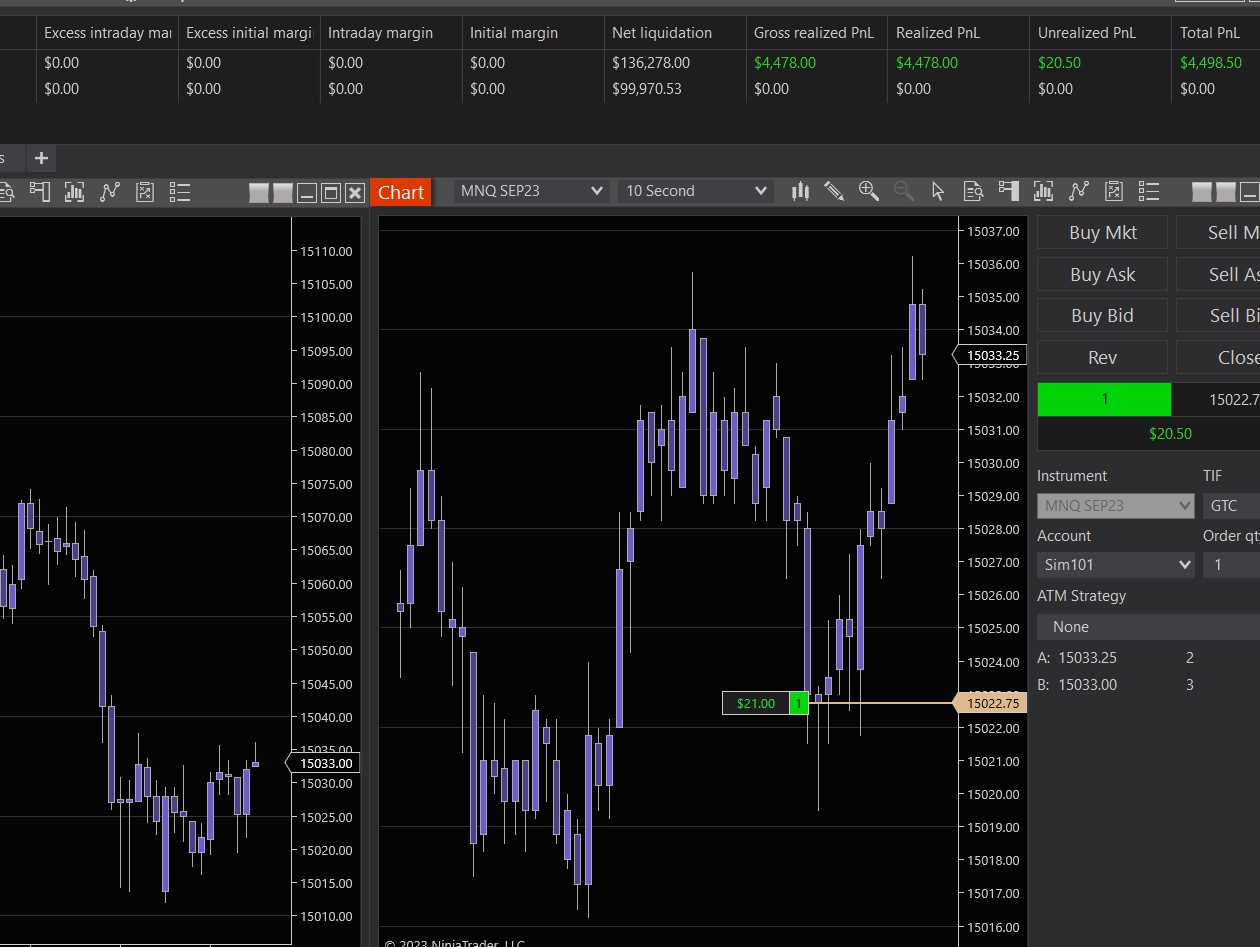Toggle Chart Trader on the left chart toolbar
The height and width of the screenshot is (947, 1260).
tap(40, 191)
